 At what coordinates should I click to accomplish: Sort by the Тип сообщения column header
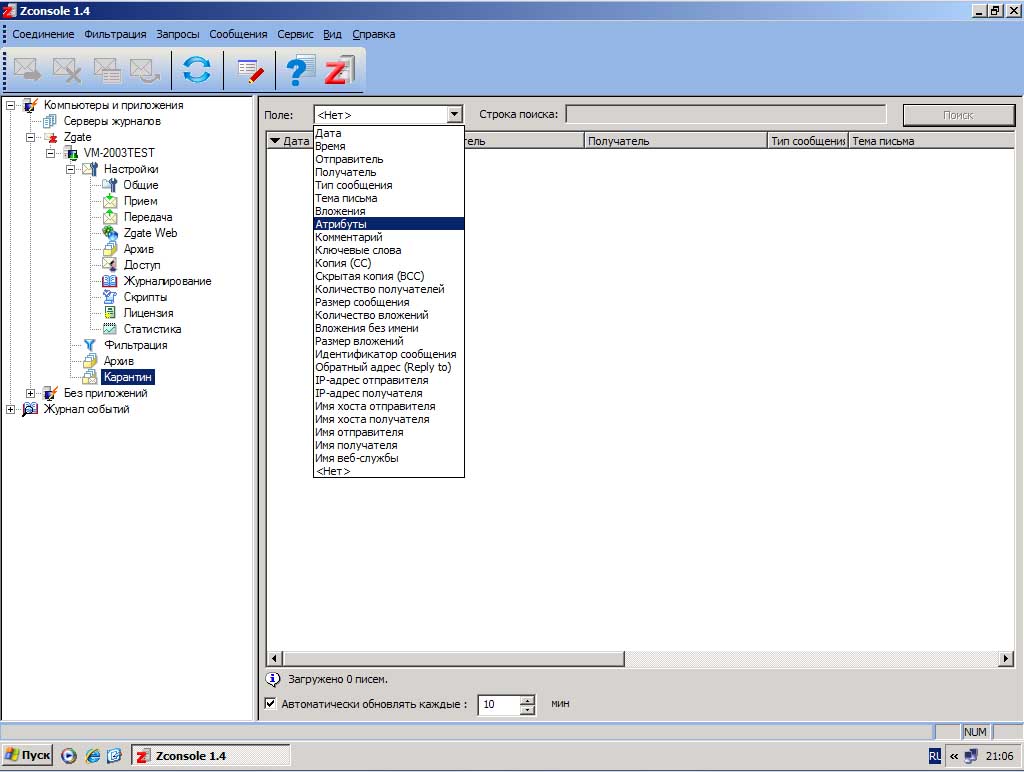(808, 140)
